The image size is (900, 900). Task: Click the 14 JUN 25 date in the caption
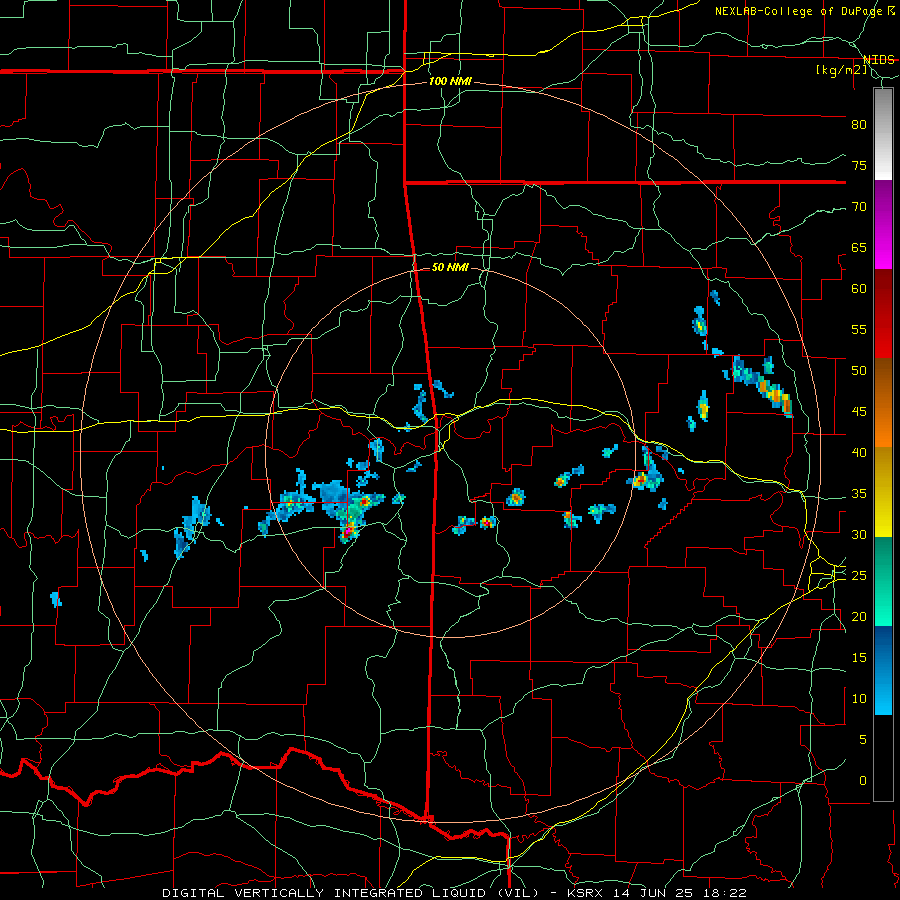point(653,893)
